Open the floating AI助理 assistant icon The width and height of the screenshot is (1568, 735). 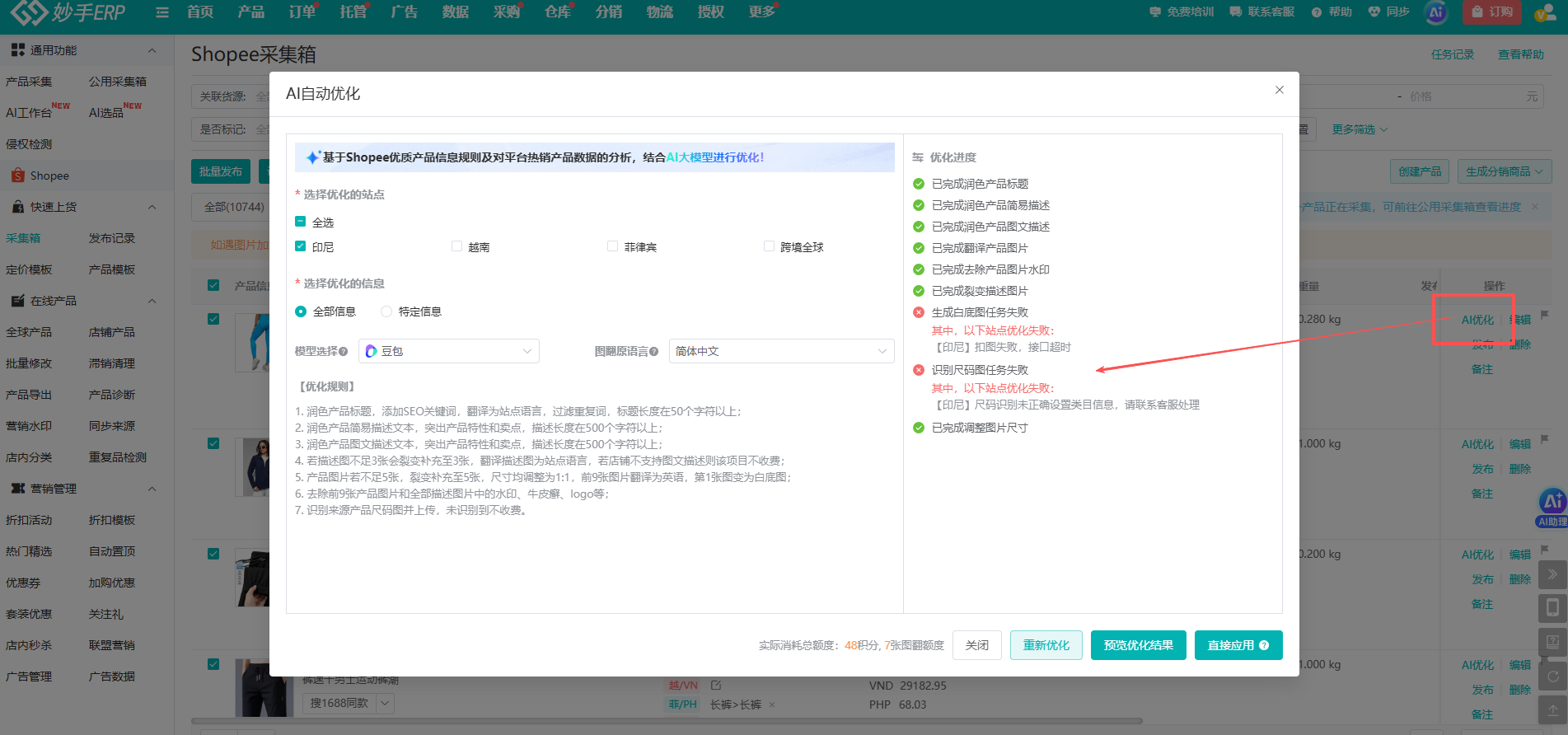1552,506
